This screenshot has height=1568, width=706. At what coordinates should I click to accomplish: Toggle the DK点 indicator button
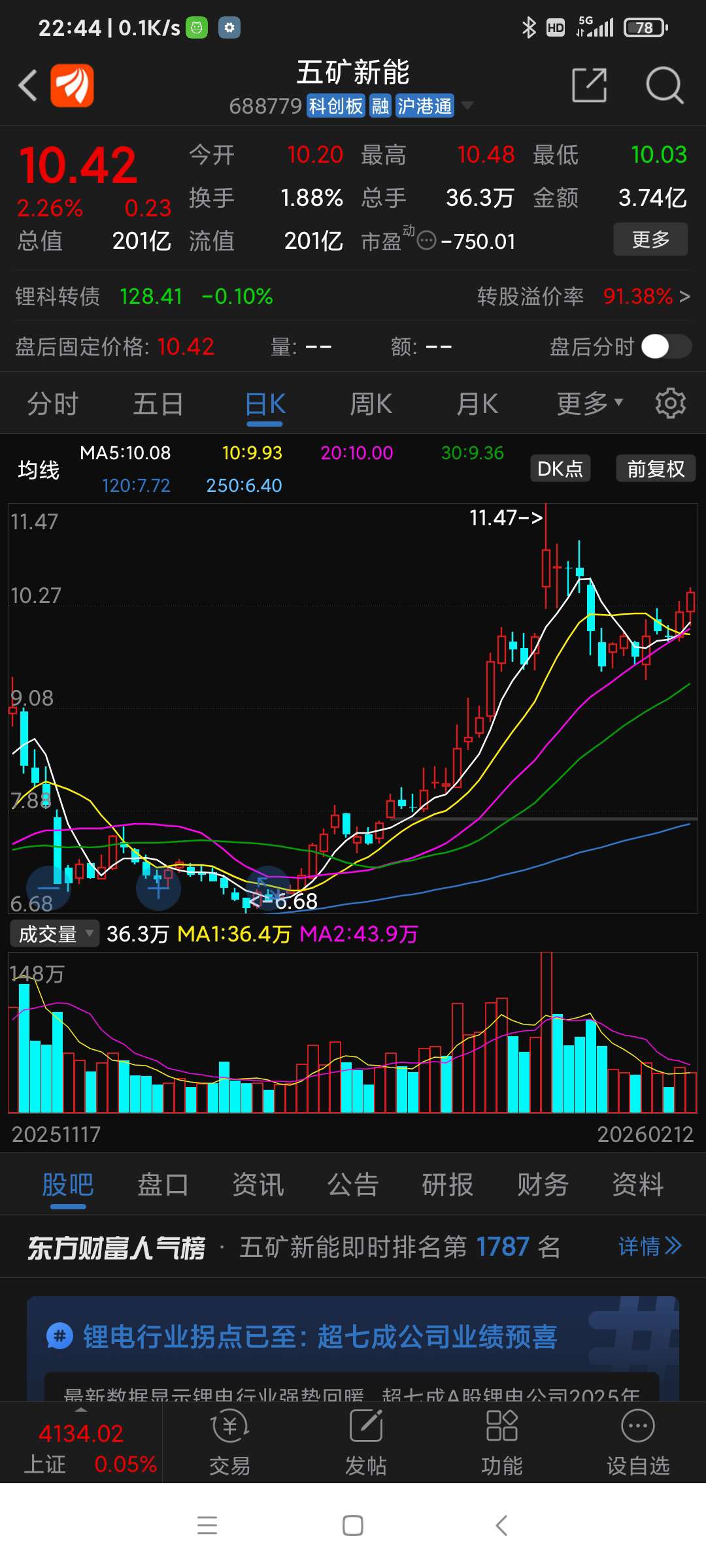[560, 468]
